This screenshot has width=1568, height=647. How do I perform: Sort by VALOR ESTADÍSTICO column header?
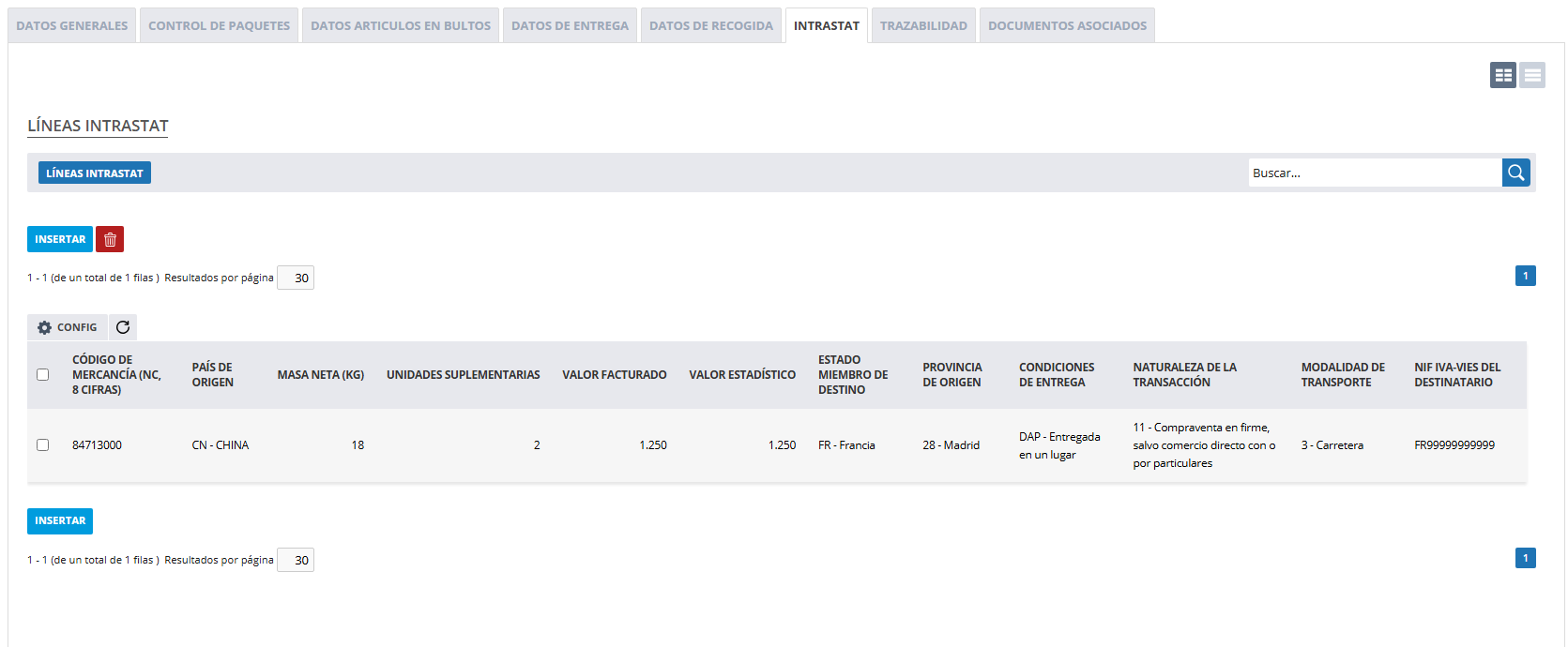742,375
